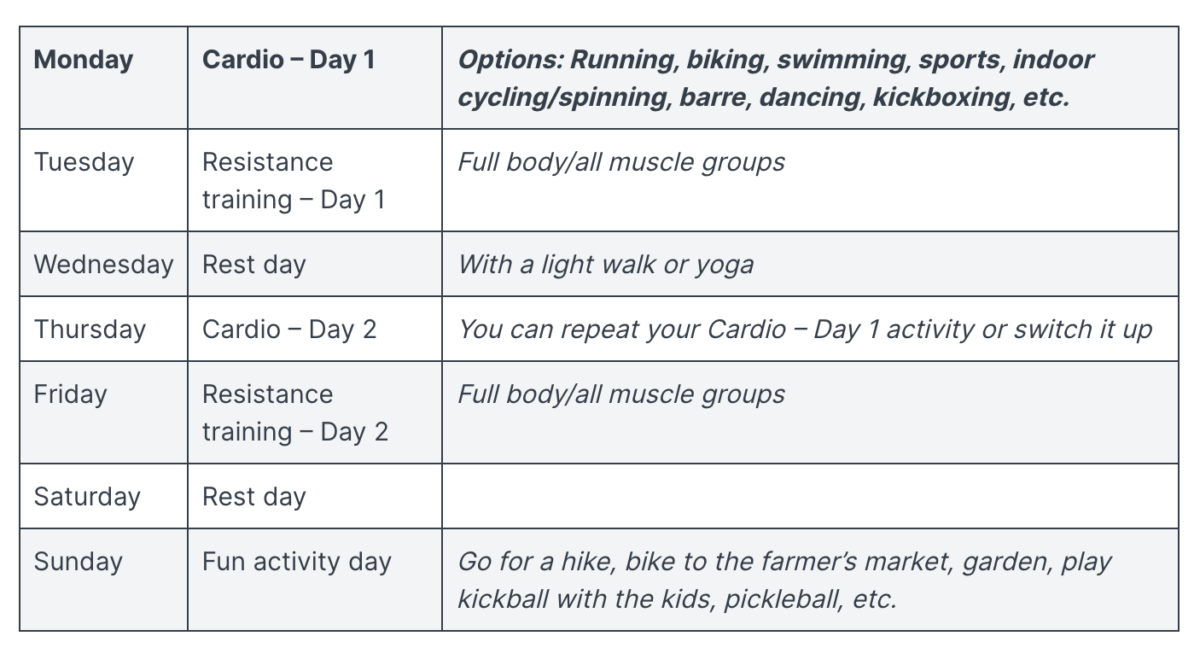Click the repeat your Cardio activity text
The image size is (1200, 671).
pos(805,329)
